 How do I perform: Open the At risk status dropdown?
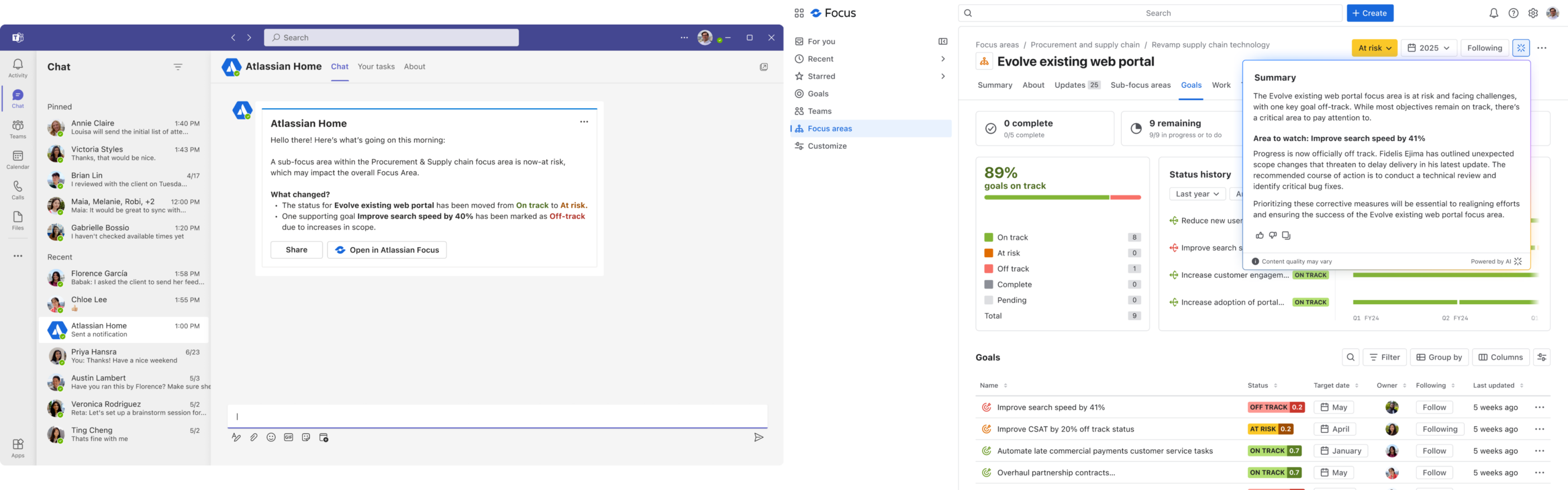pos(1374,48)
